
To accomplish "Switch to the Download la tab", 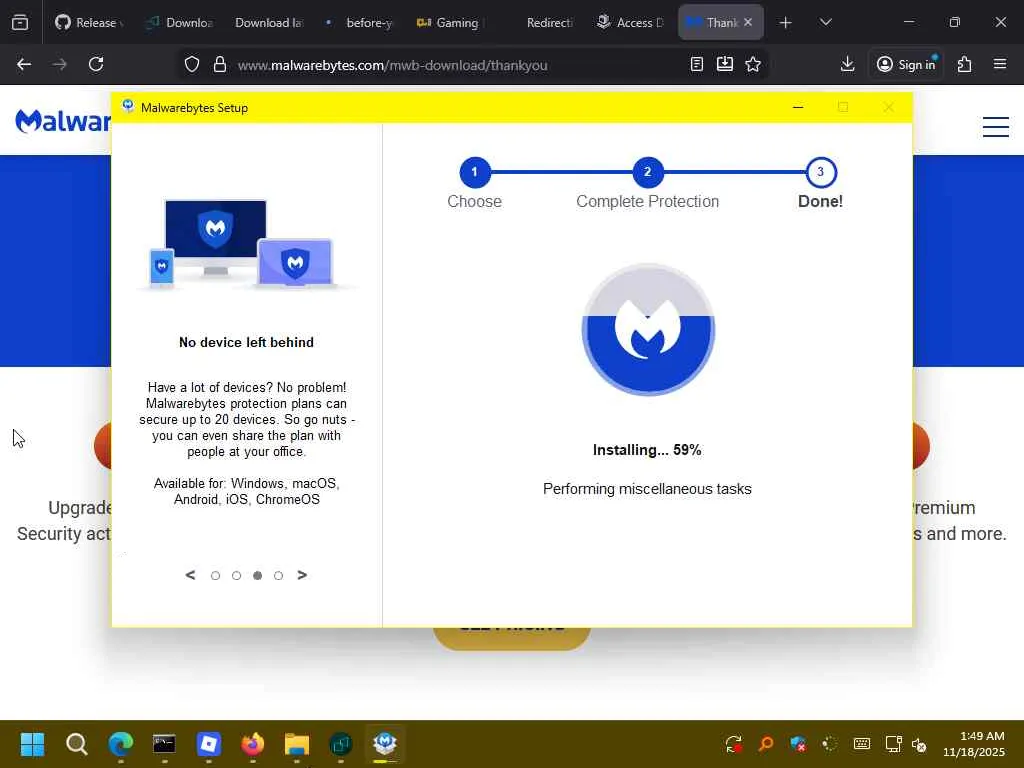I will pos(269,23).
